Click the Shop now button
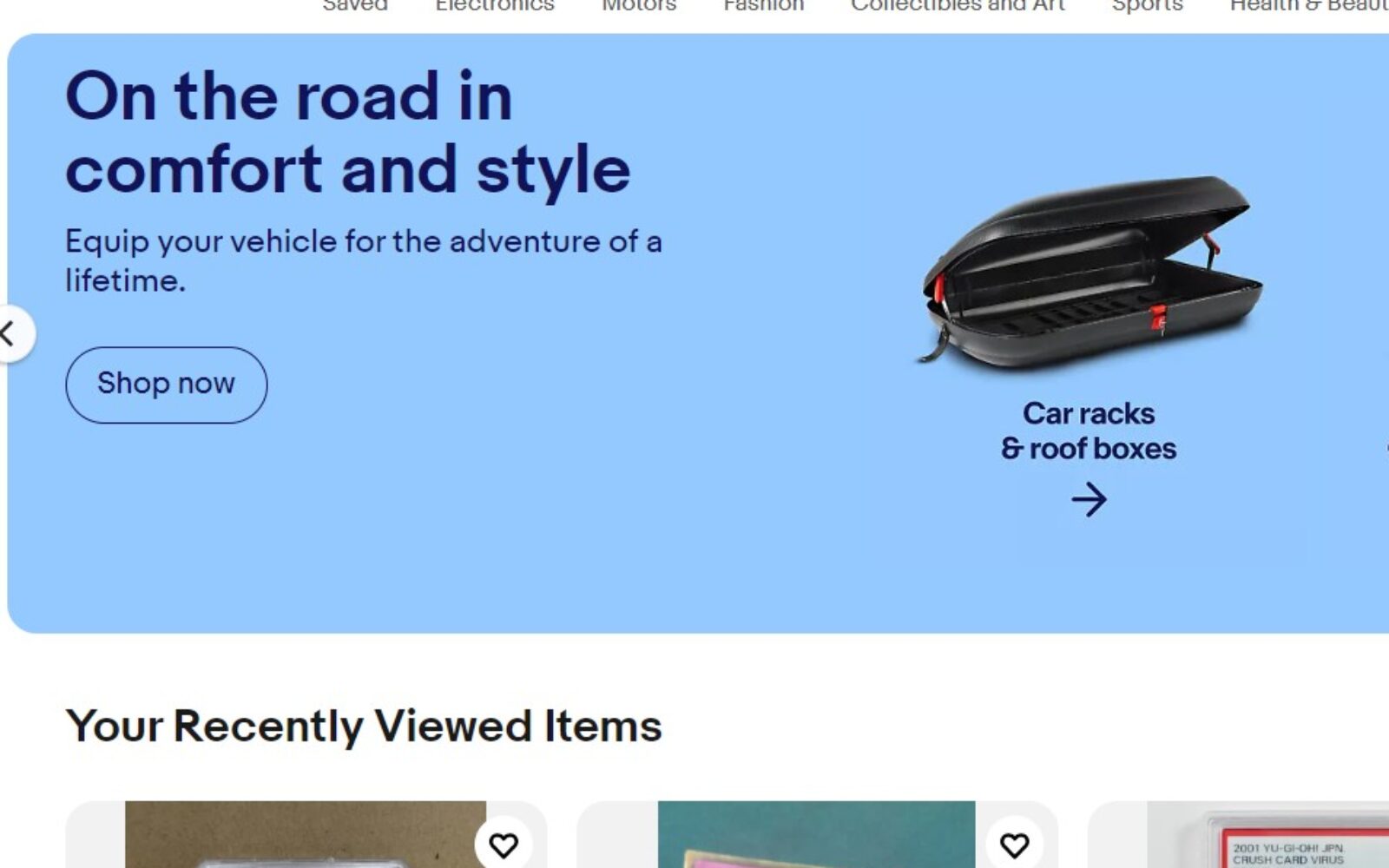This screenshot has height=868, width=1389. [x=166, y=385]
